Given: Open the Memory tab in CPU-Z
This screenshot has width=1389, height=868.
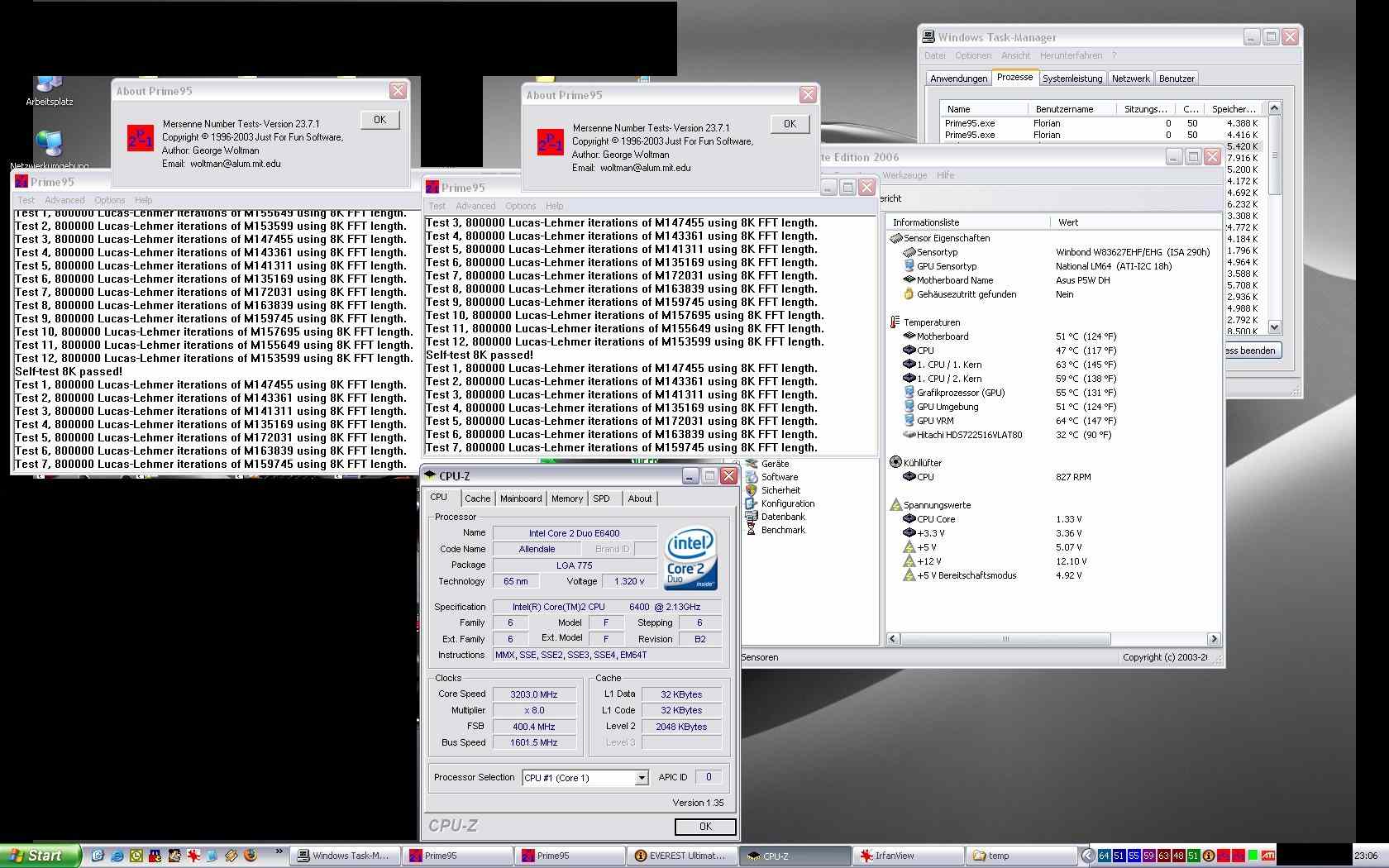Looking at the screenshot, I should [567, 498].
